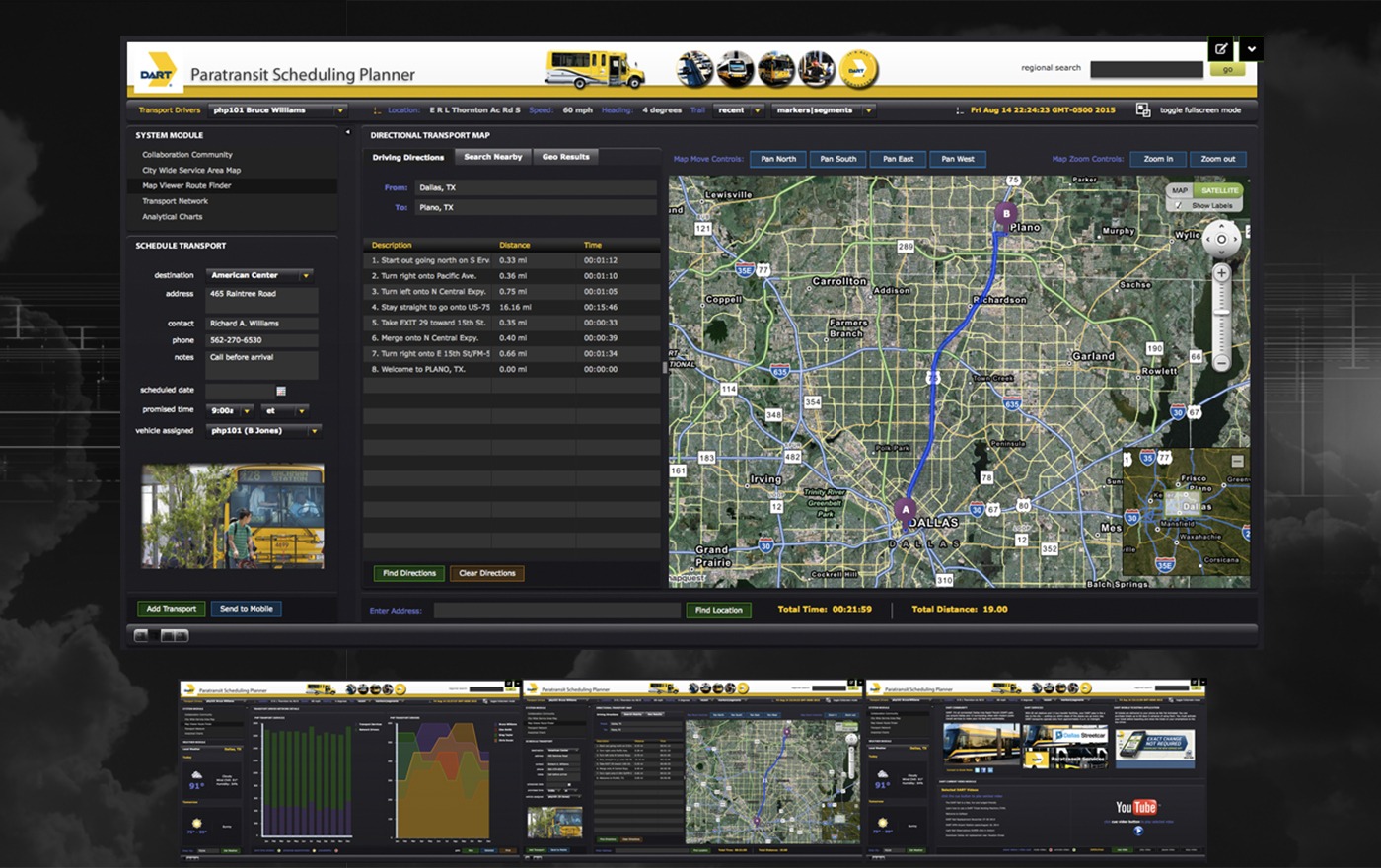Image resolution: width=1381 pixels, height=868 pixels.
Task: Click the DART logo icon in header
Action: pos(157,71)
